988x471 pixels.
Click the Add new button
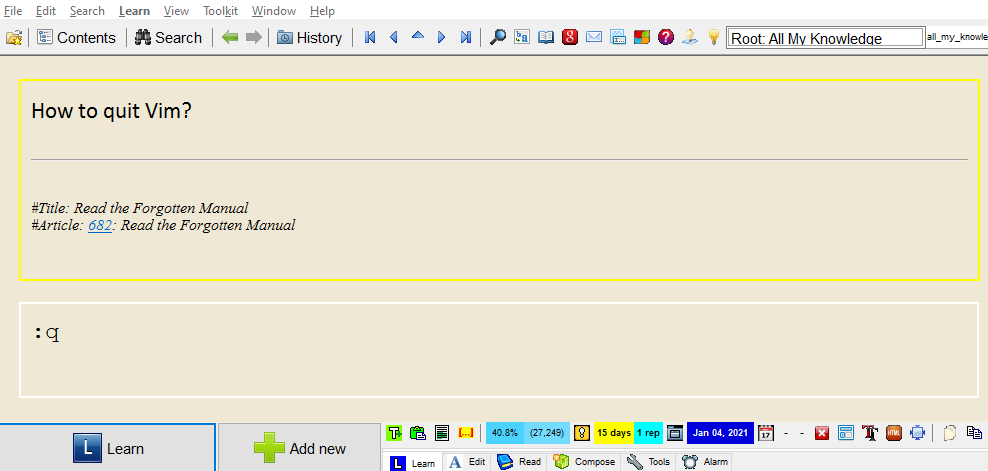point(300,448)
